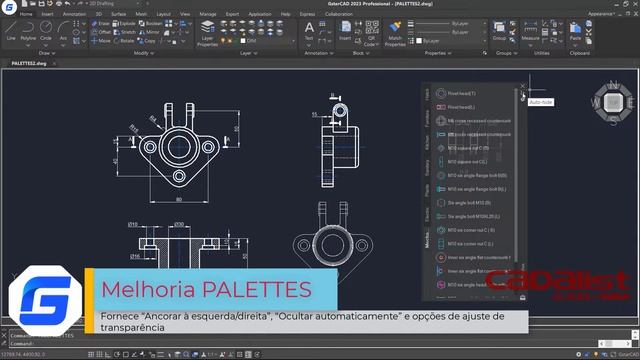Expand the Draw panel dropdown

click(x=47, y=53)
